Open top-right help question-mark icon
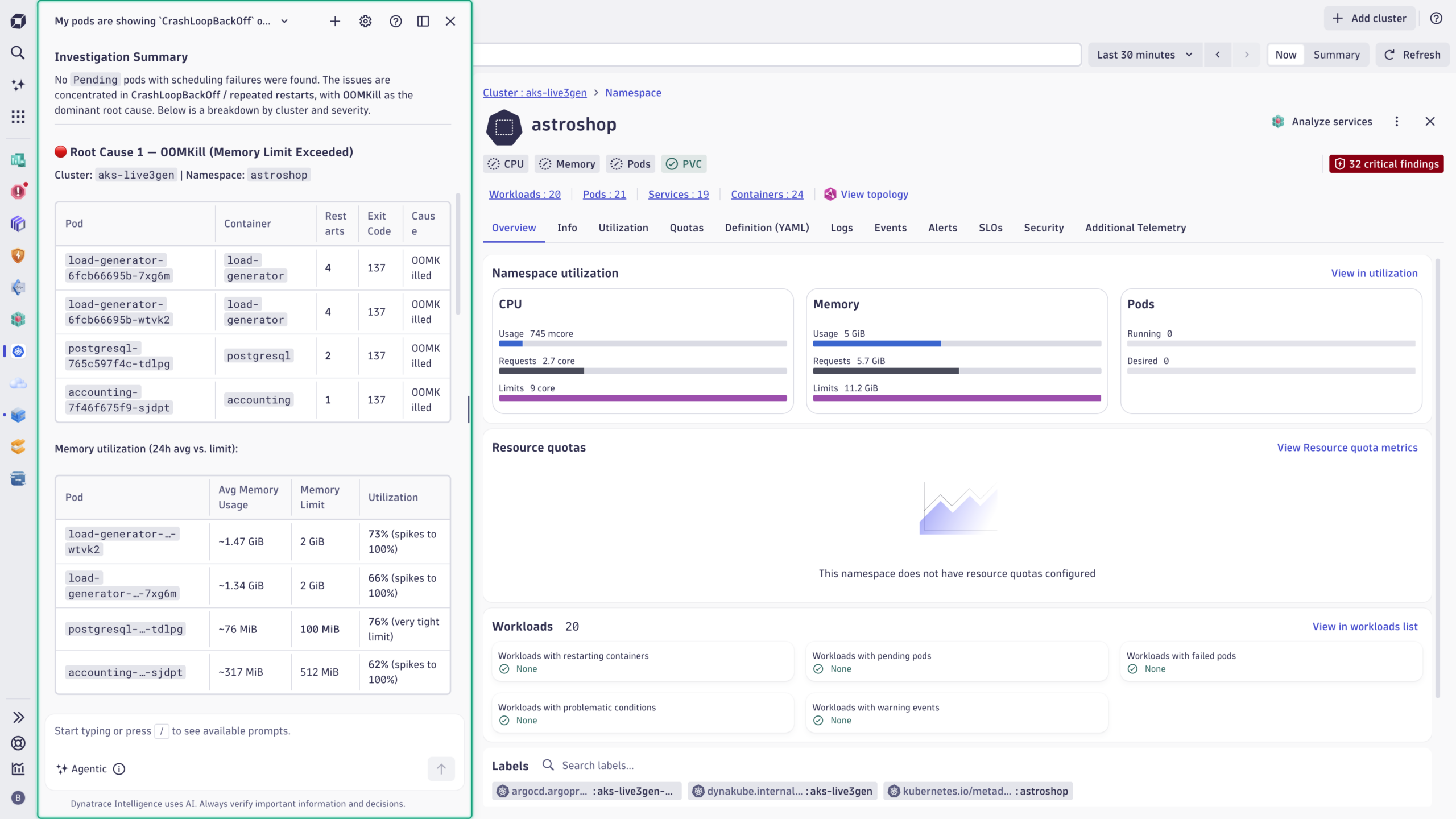The height and width of the screenshot is (819, 1456). pos(1436,18)
